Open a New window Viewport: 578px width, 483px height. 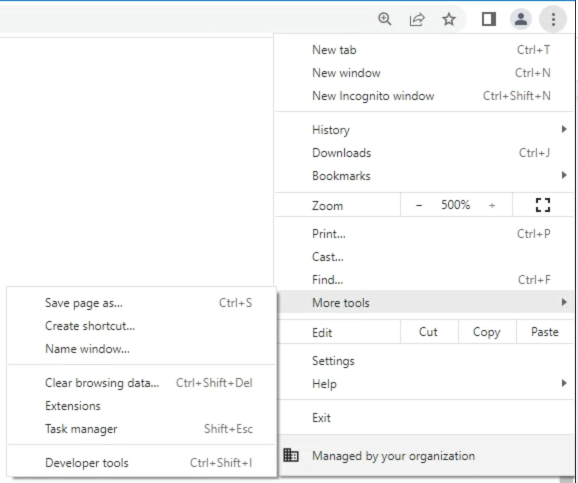(x=424, y=73)
